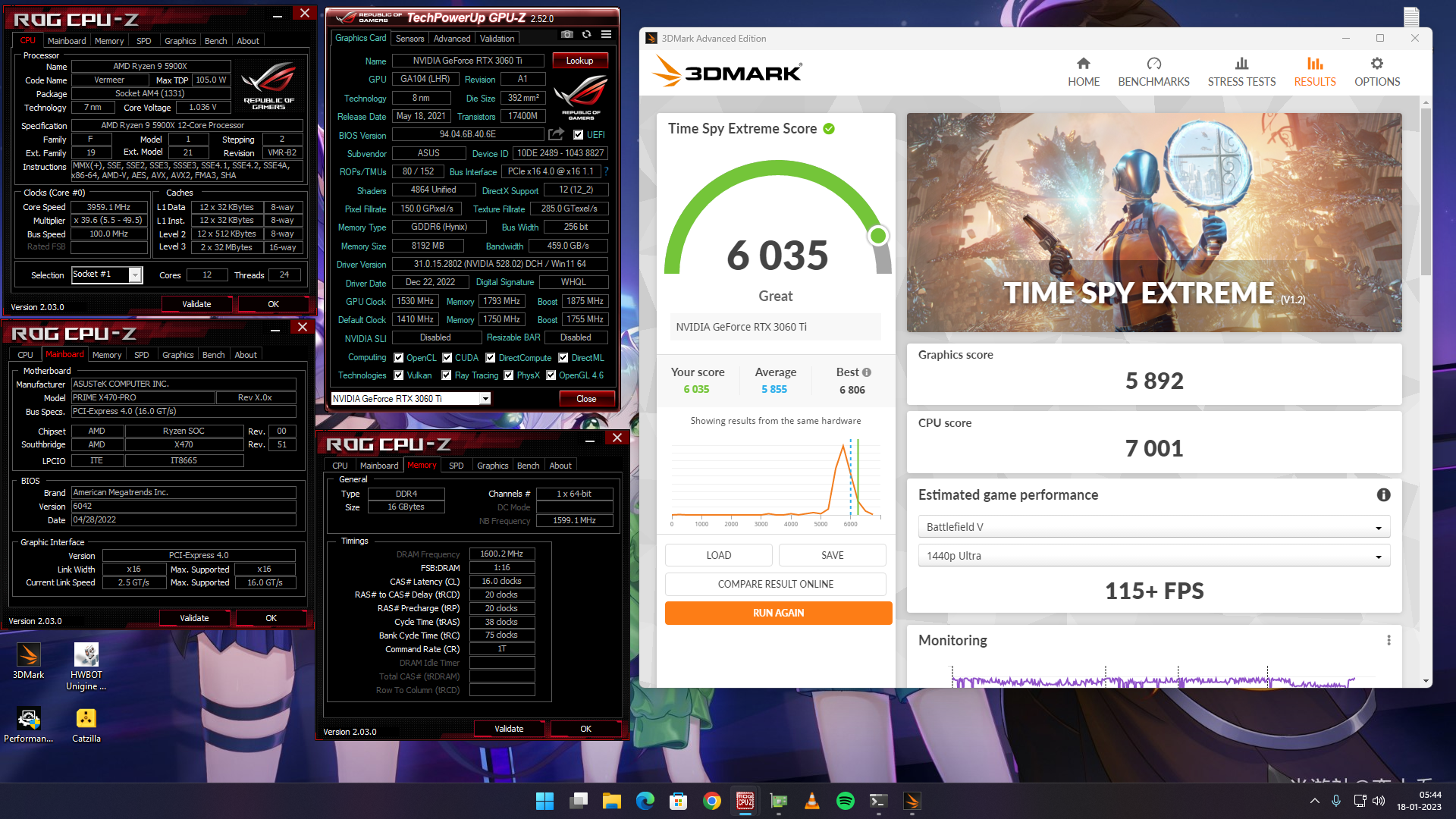Switch to Validation tab in GPU-Z
Image resolution: width=1456 pixels, height=819 pixels.
coord(497,38)
